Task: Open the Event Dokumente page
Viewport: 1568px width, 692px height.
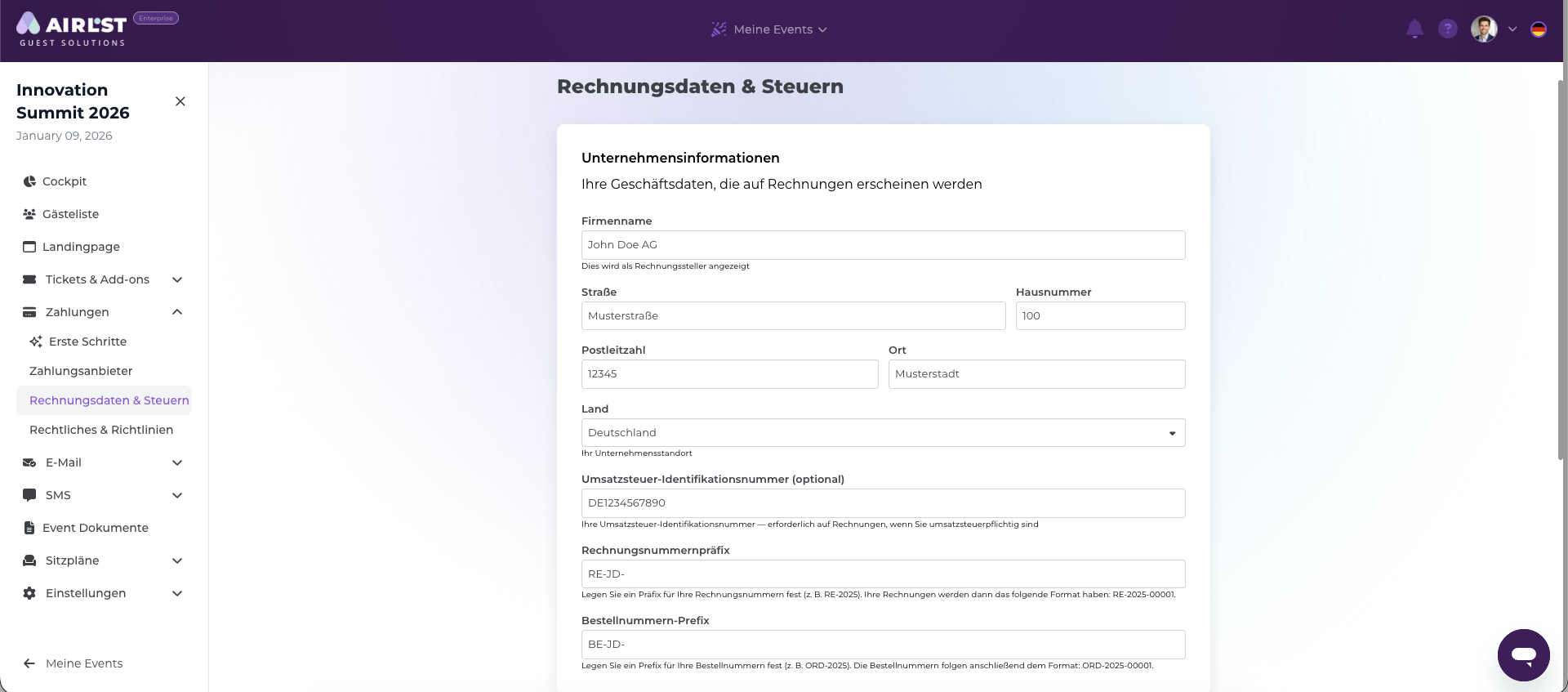Action: (x=95, y=528)
